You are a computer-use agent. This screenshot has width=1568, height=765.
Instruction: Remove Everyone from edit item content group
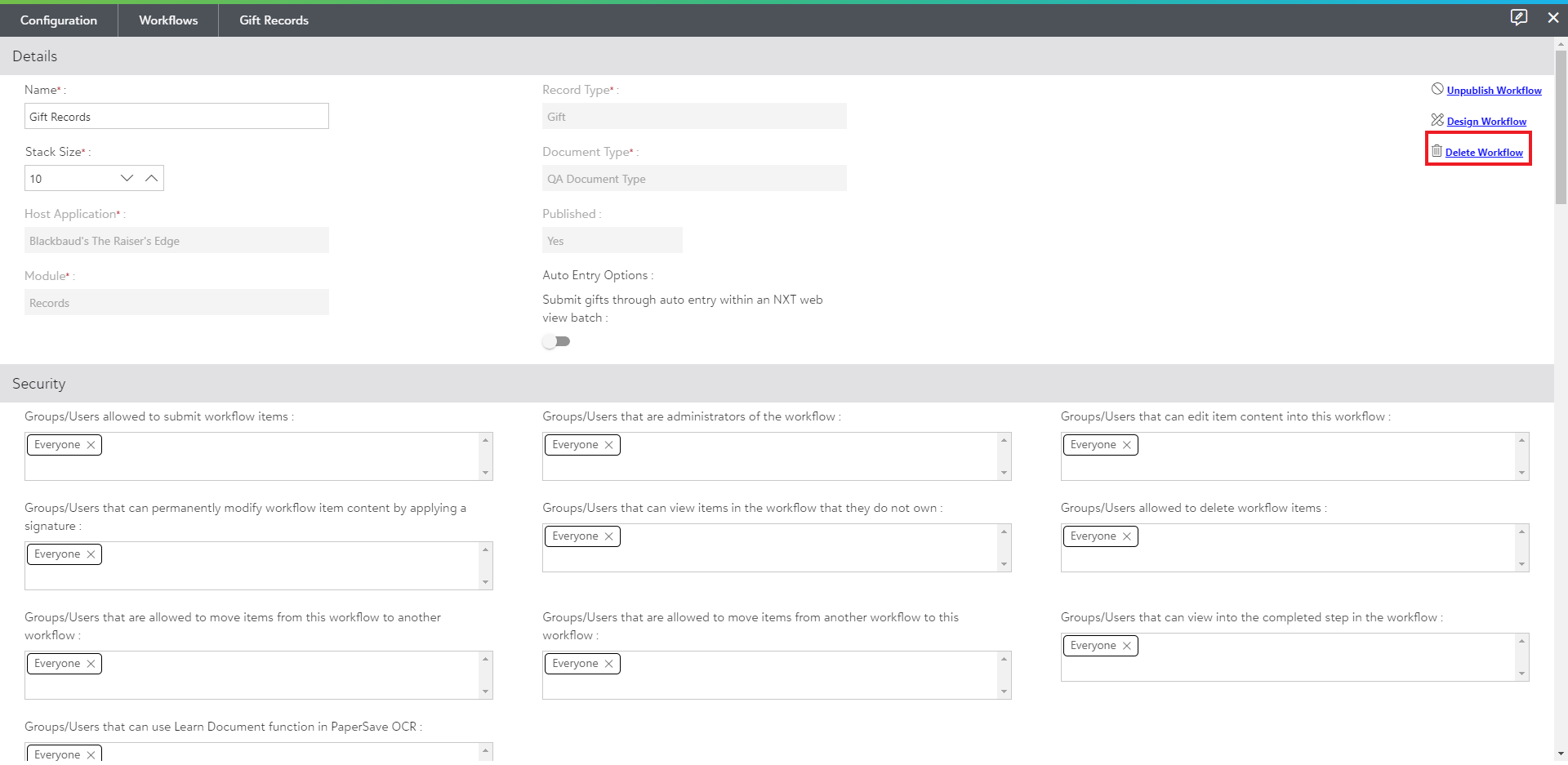coord(1127,445)
